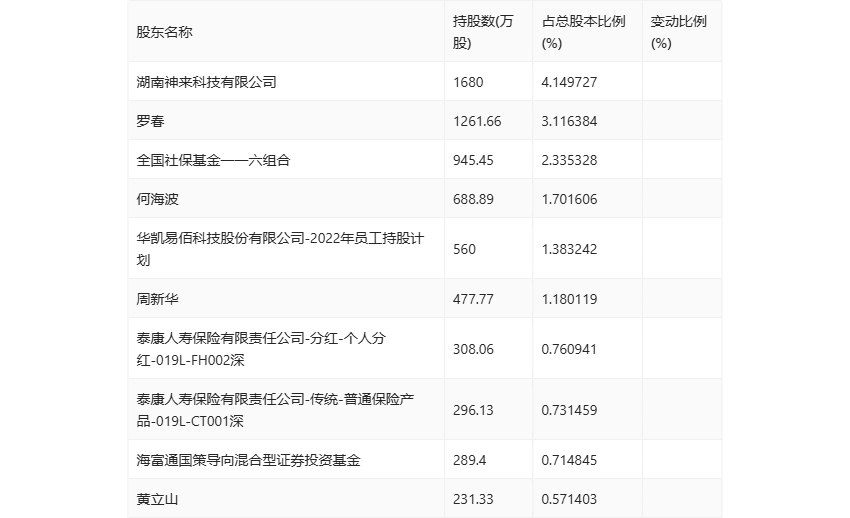Click the holdings value 688.89

[473, 199]
